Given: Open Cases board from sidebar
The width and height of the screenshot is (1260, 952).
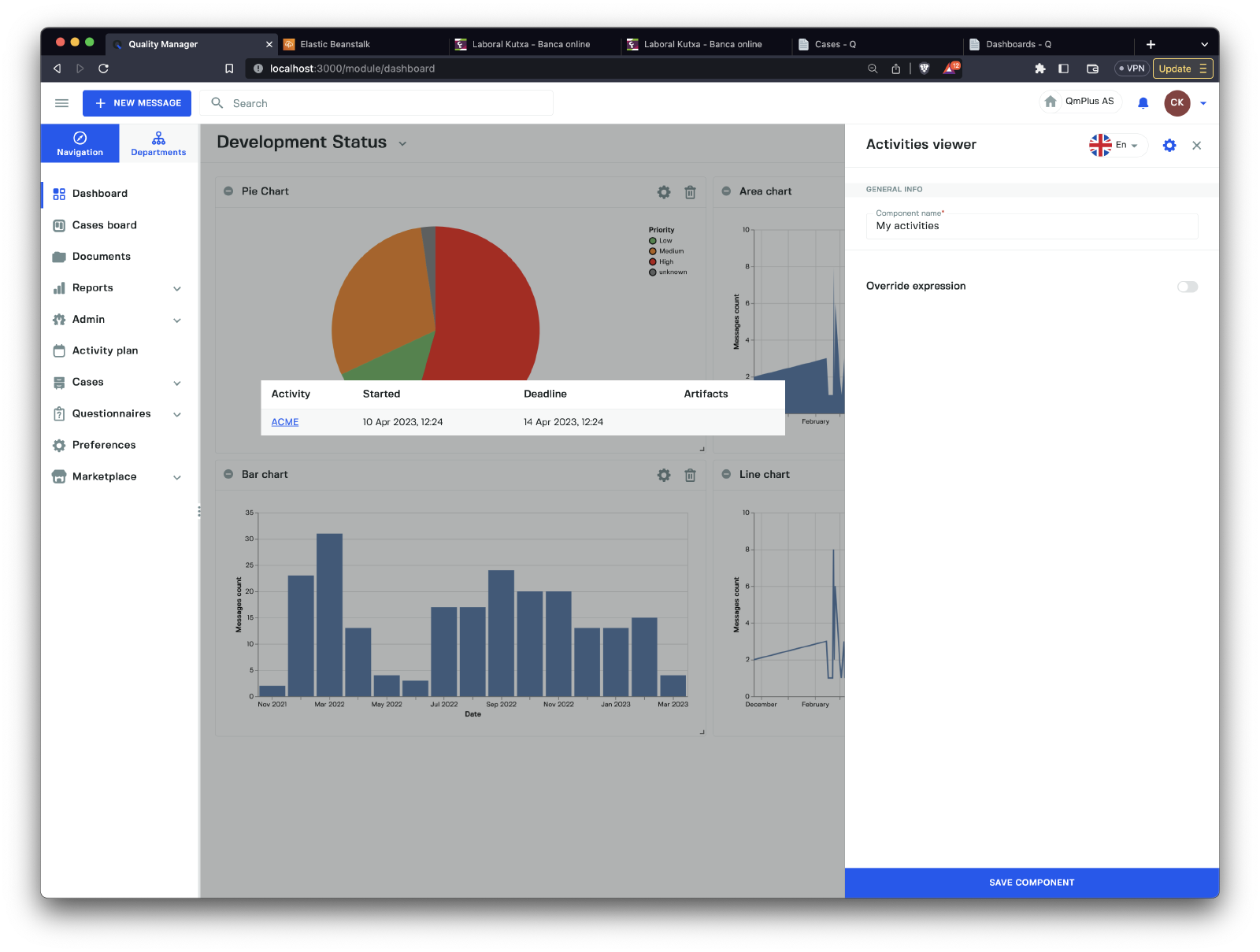Looking at the screenshot, I should 104,225.
